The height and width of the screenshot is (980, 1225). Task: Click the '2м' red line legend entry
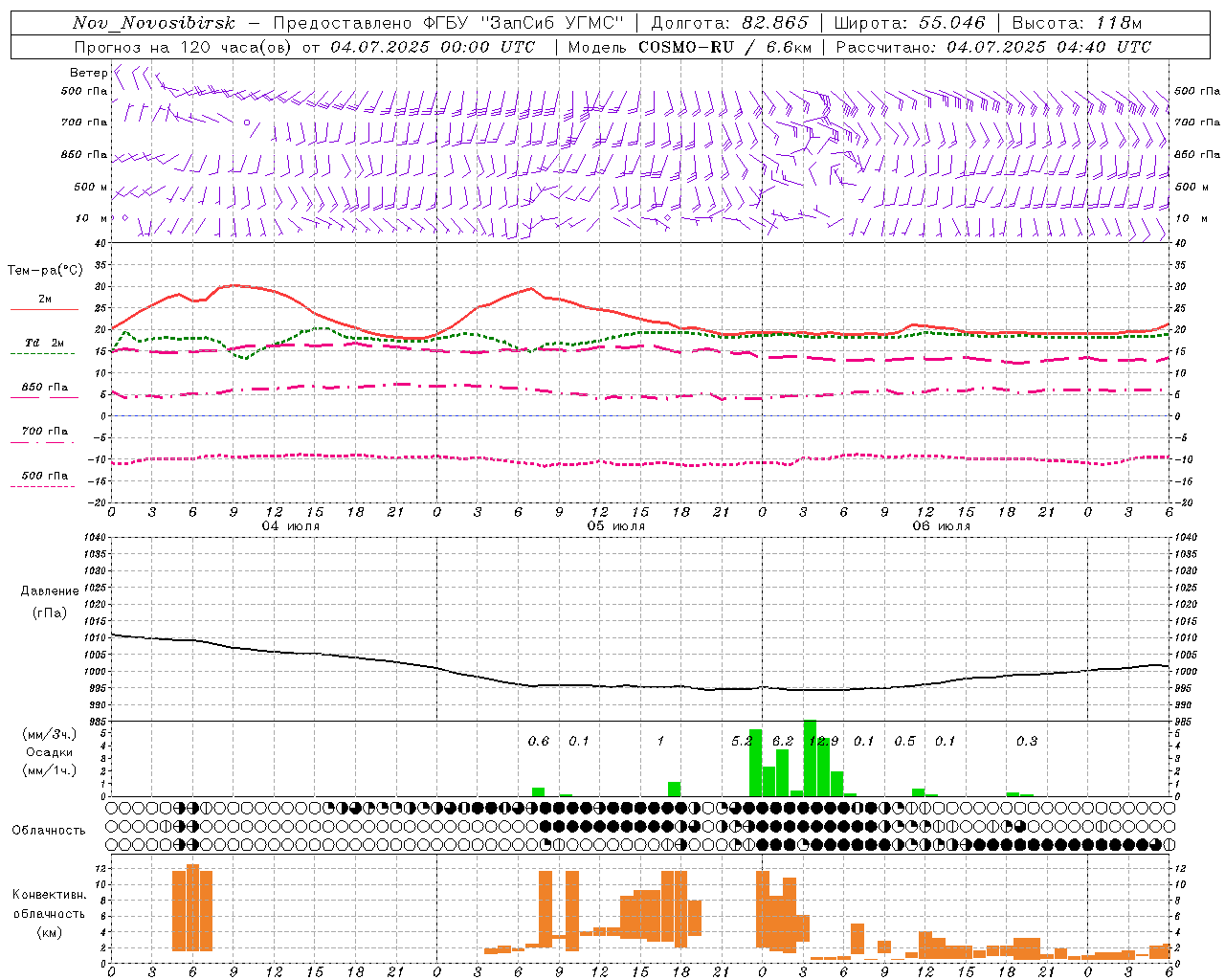coord(45,299)
